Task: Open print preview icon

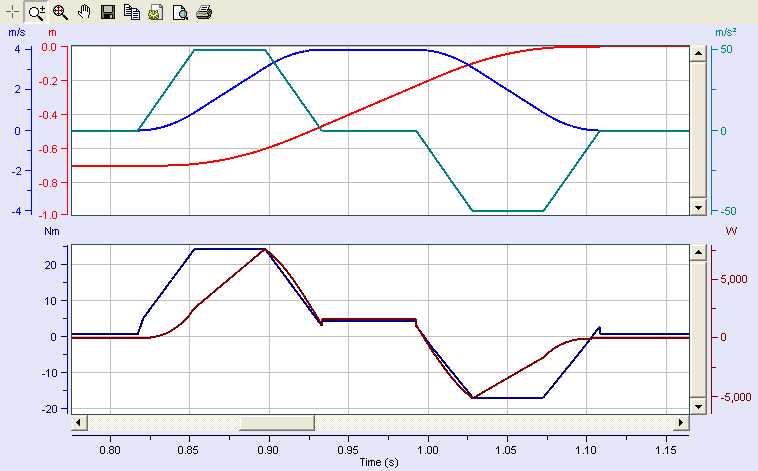Action: (x=180, y=12)
